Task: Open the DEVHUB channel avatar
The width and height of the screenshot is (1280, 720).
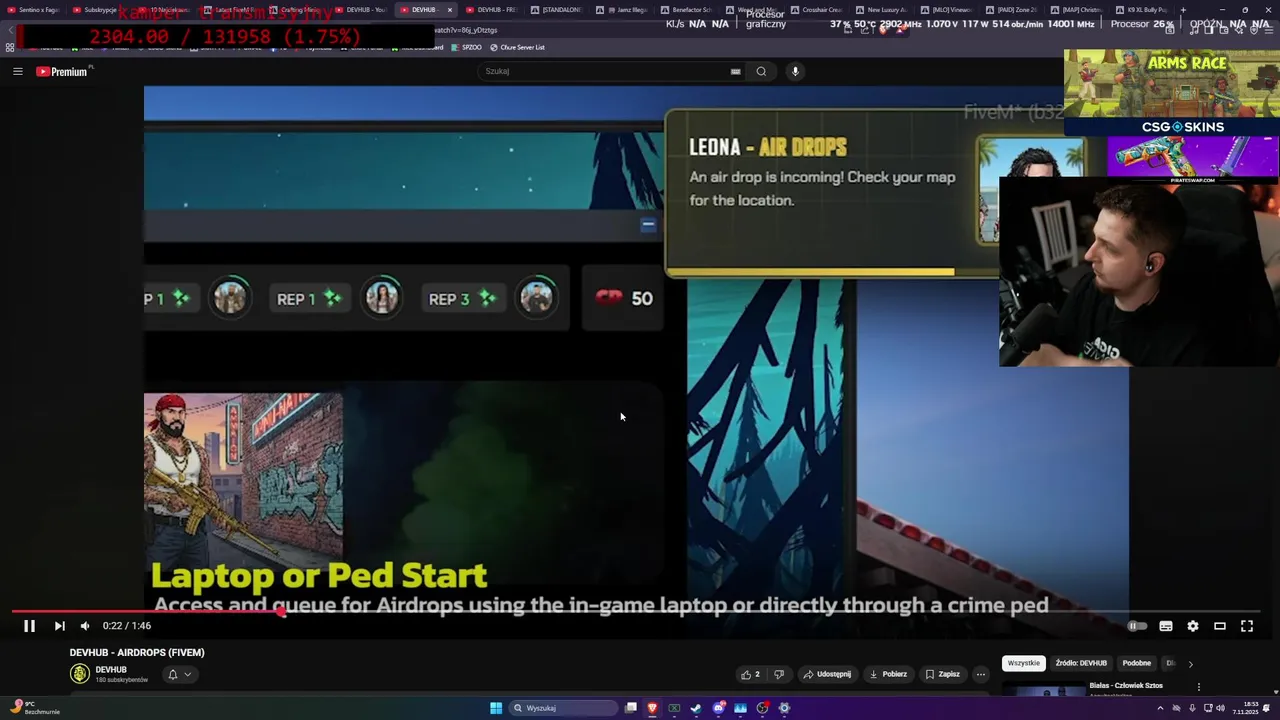Action: coord(80,674)
